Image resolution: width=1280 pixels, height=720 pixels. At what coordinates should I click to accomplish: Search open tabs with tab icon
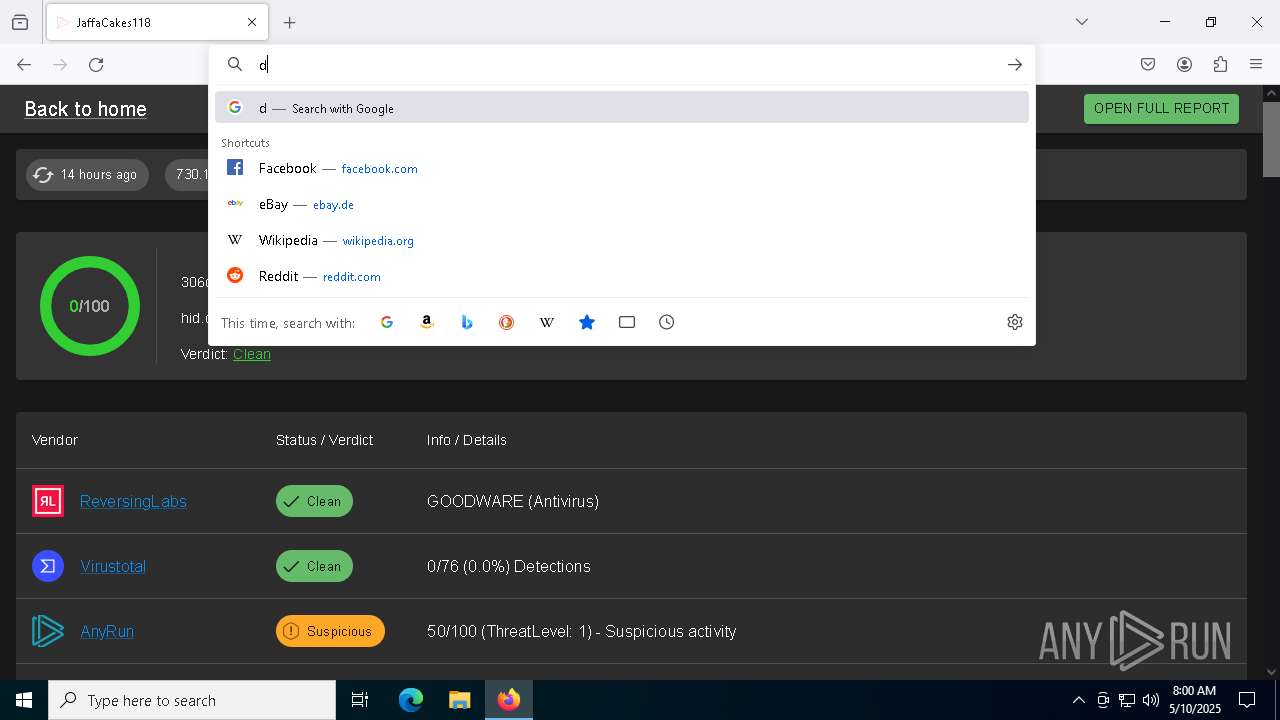pyautogui.click(x=627, y=322)
